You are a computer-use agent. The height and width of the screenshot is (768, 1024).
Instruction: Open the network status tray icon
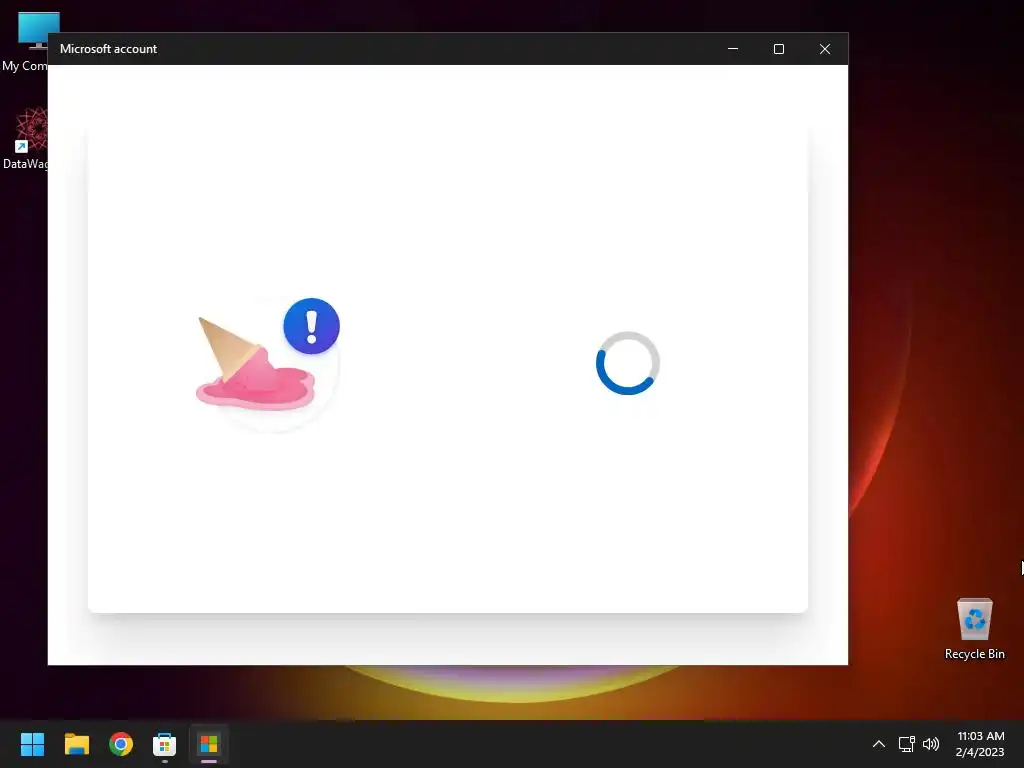click(x=906, y=744)
